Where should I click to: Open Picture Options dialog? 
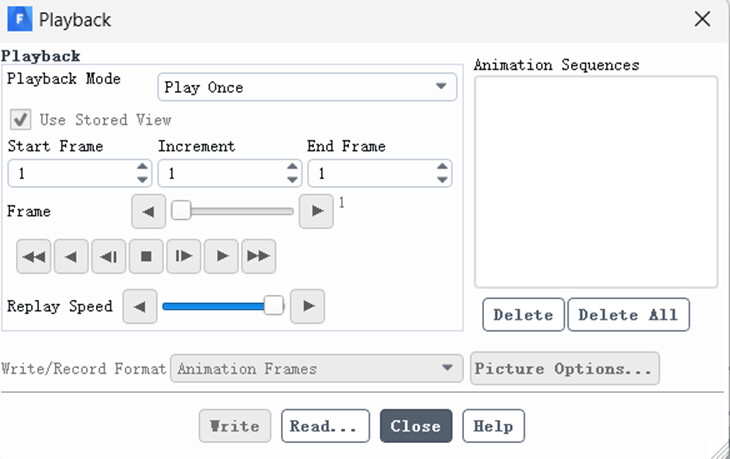click(564, 369)
